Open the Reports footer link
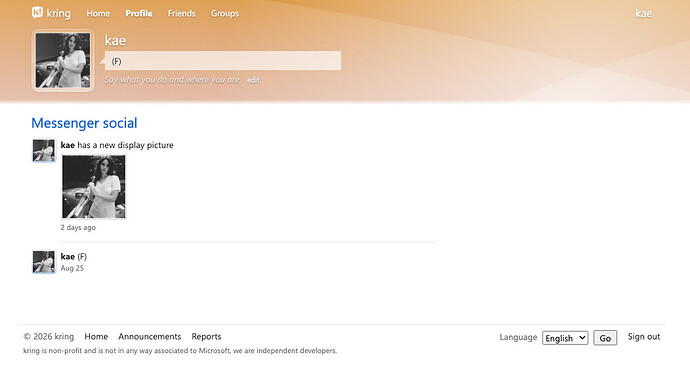Viewport: 690px width, 382px height. tap(206, 336)
